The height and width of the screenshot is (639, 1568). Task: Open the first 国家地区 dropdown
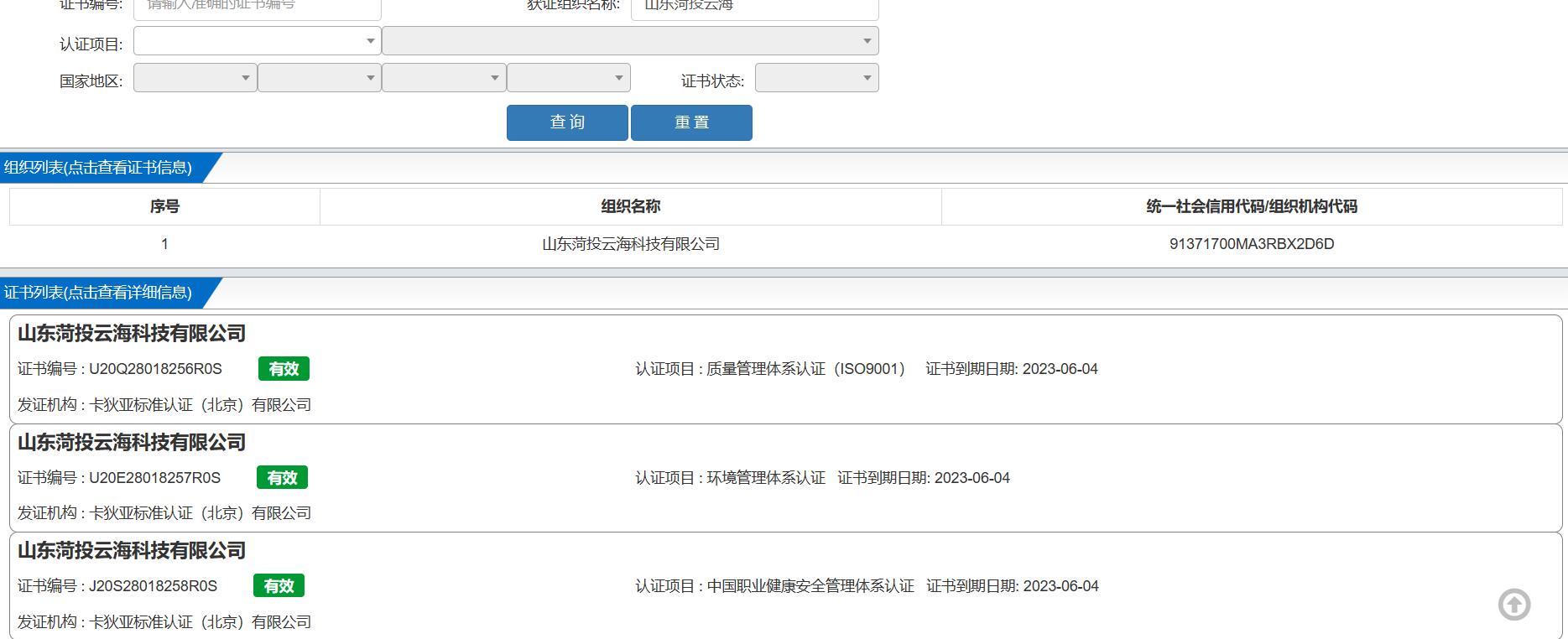coord(195,78)
